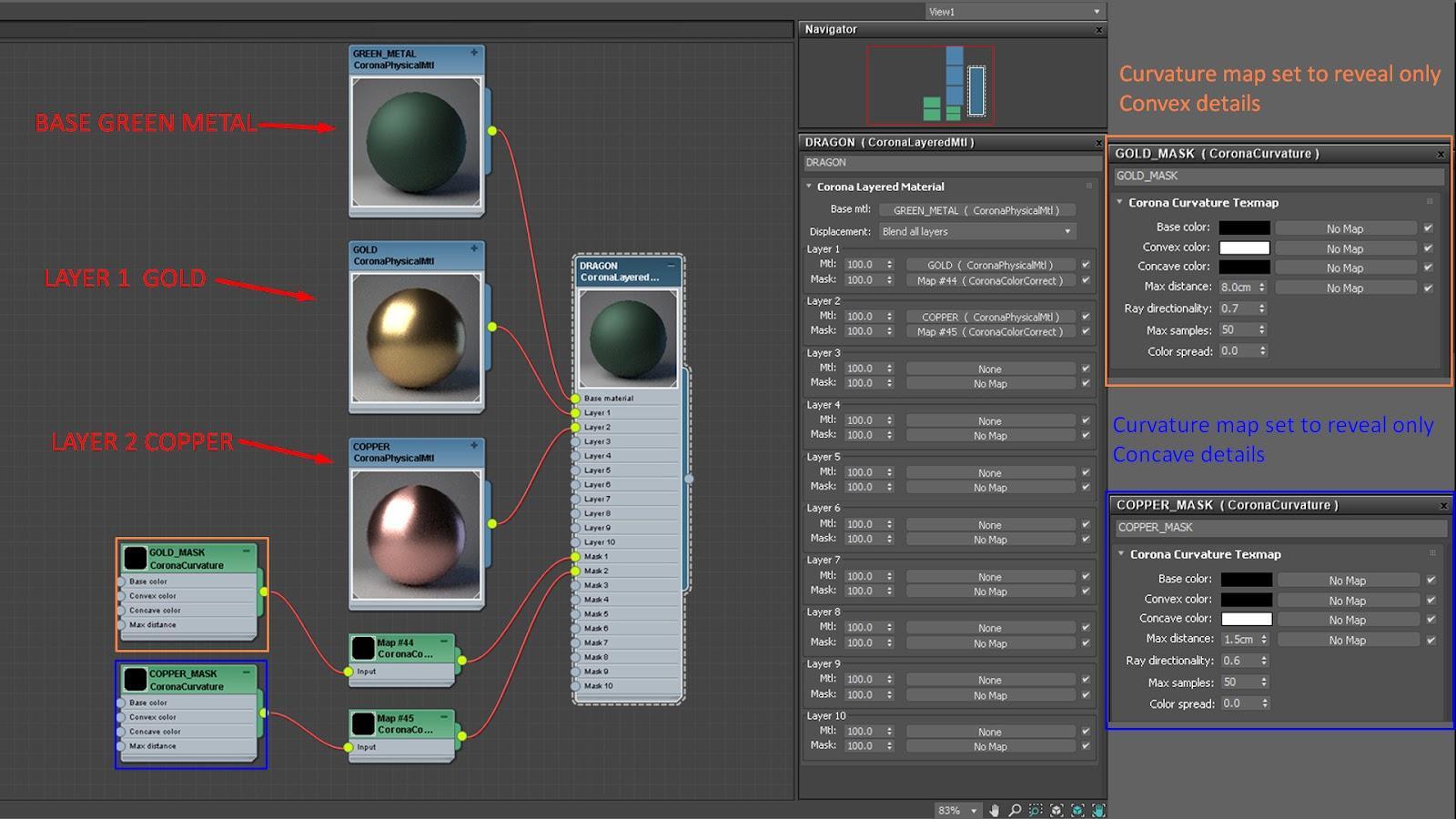Click the Zoom Region icon

(1036, 810)
